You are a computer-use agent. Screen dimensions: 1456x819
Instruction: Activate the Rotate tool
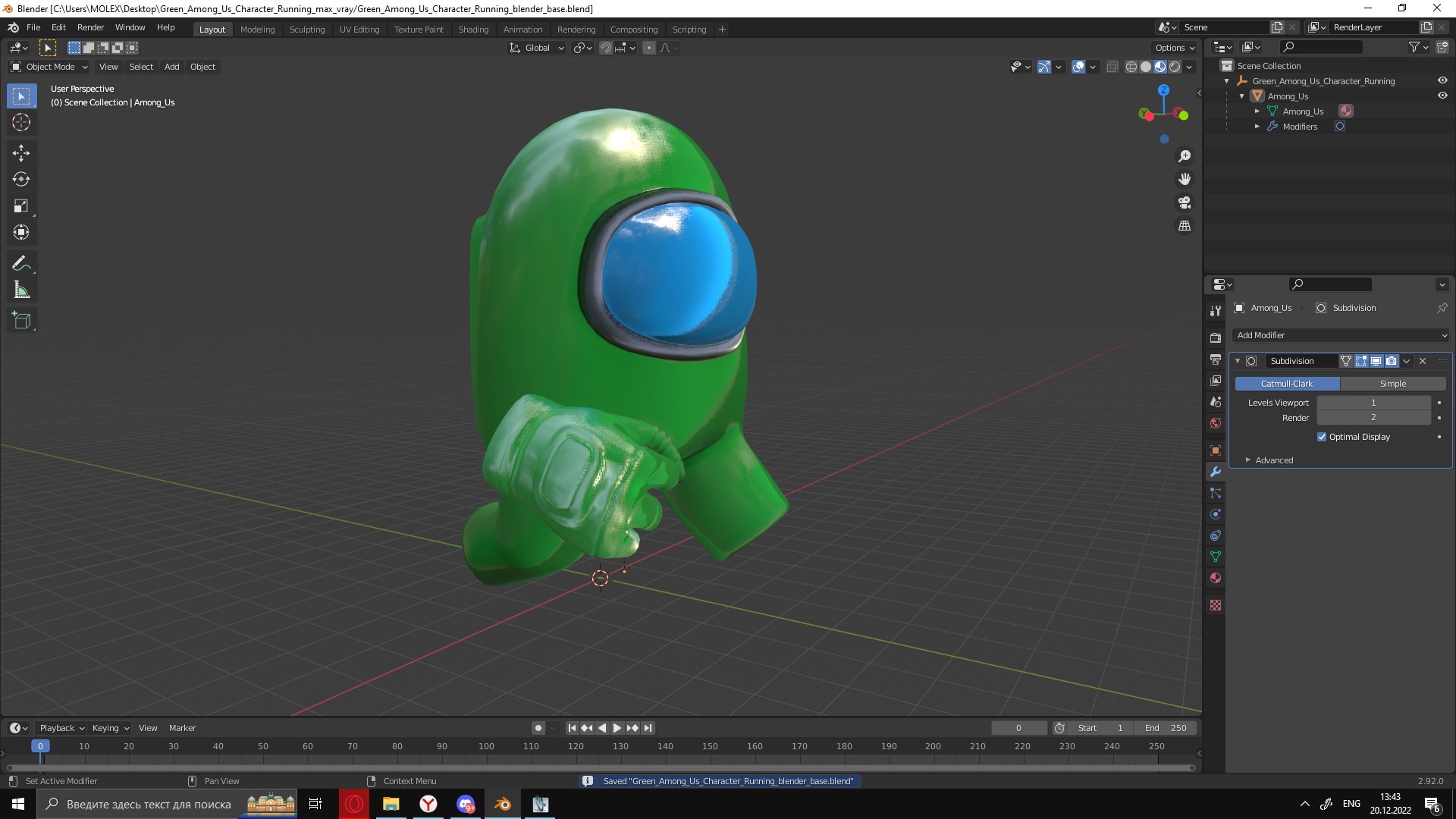(21, 180)
